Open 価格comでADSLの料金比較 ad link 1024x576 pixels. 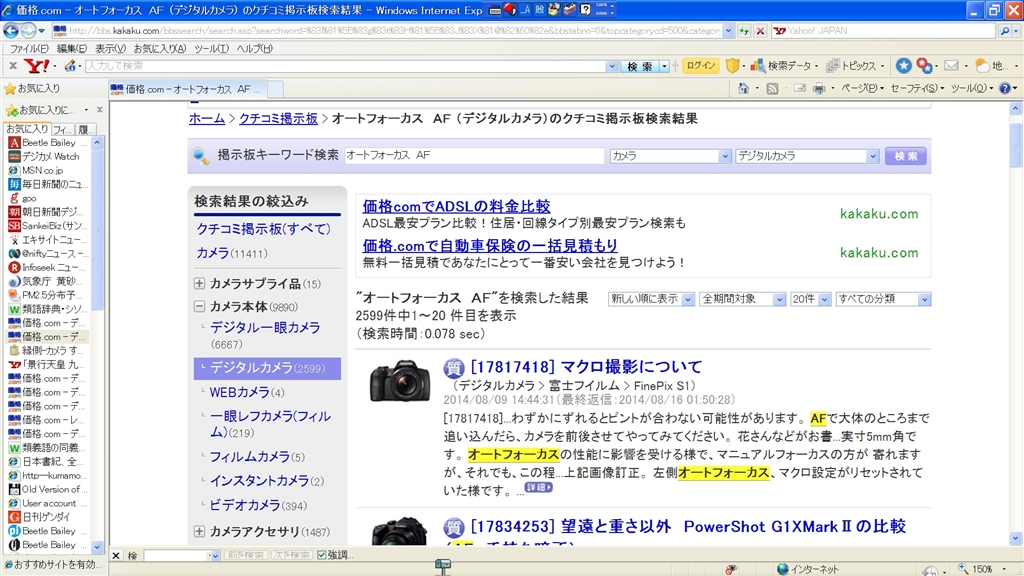456,206
